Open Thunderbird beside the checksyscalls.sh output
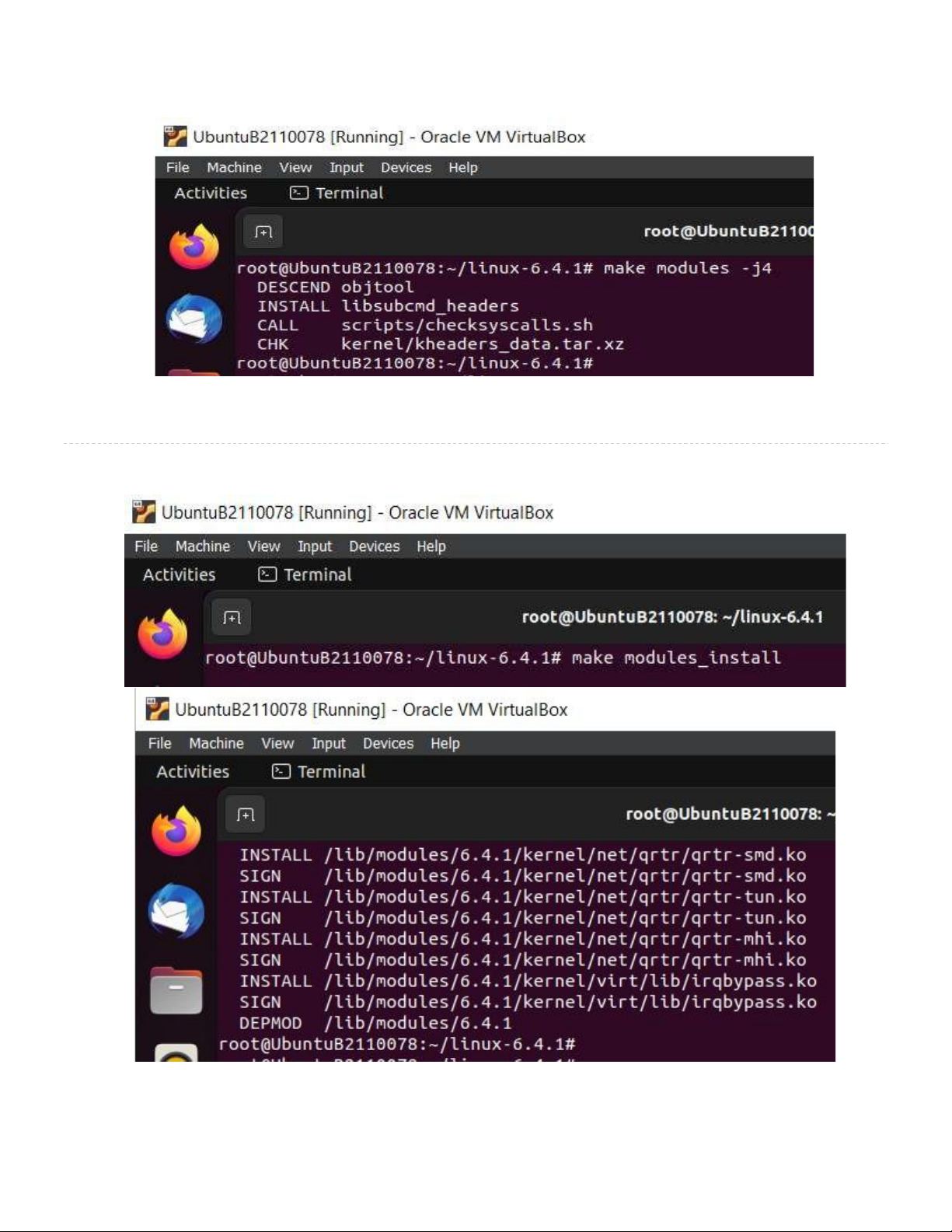Screen dimensions: 952x1232 pyautogui.click(x=194, y=319)
